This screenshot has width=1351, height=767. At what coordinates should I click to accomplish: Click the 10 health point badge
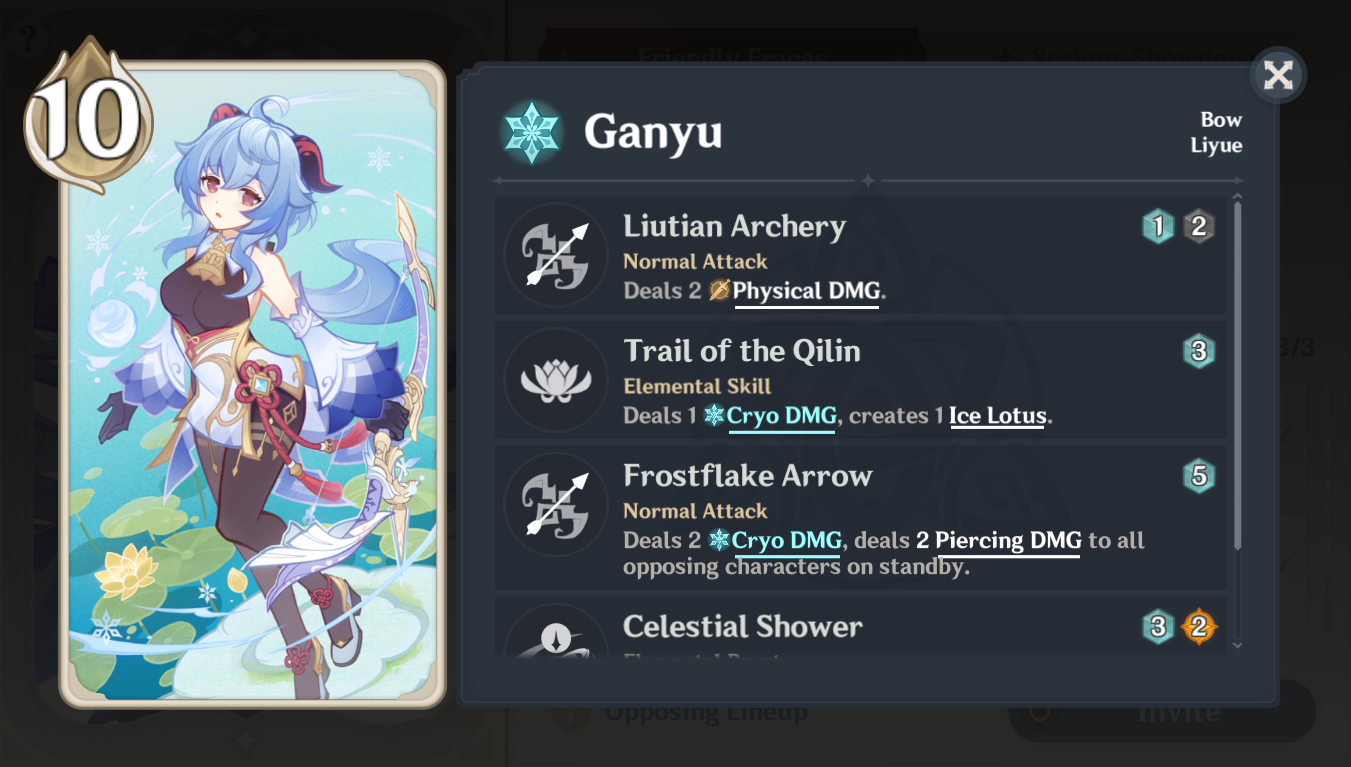click(87, 115)
